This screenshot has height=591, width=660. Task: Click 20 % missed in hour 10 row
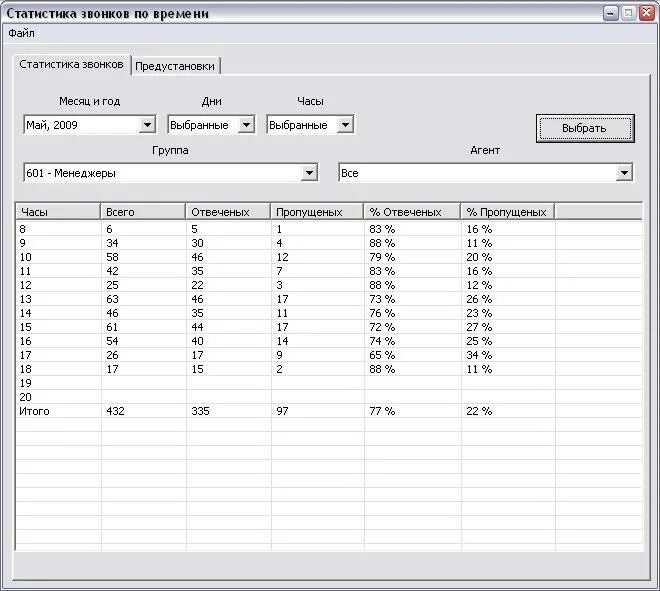pos(479,257)
